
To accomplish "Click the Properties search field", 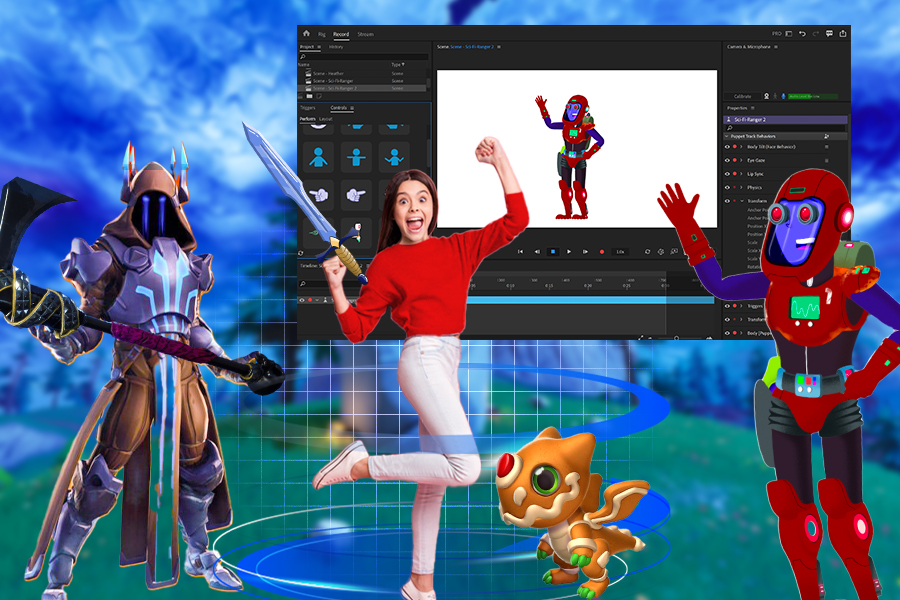I will [x=786, y=127].
